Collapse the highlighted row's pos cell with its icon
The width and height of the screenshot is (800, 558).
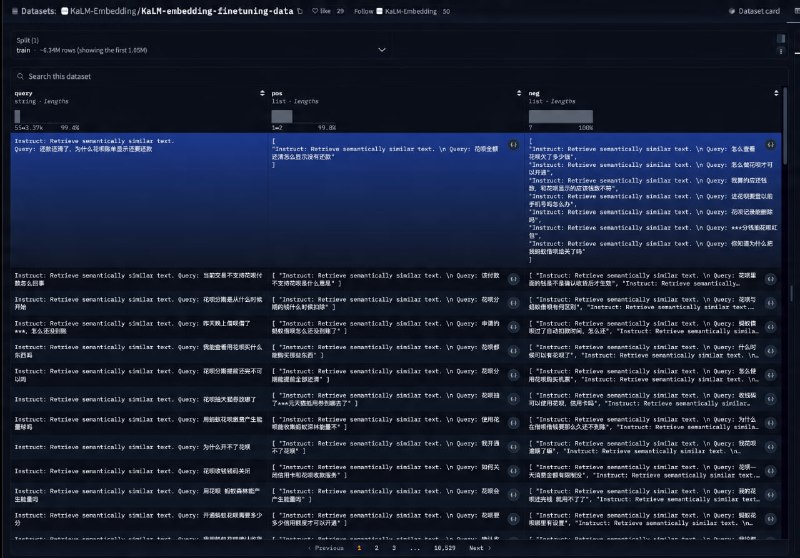pos(514,145)
